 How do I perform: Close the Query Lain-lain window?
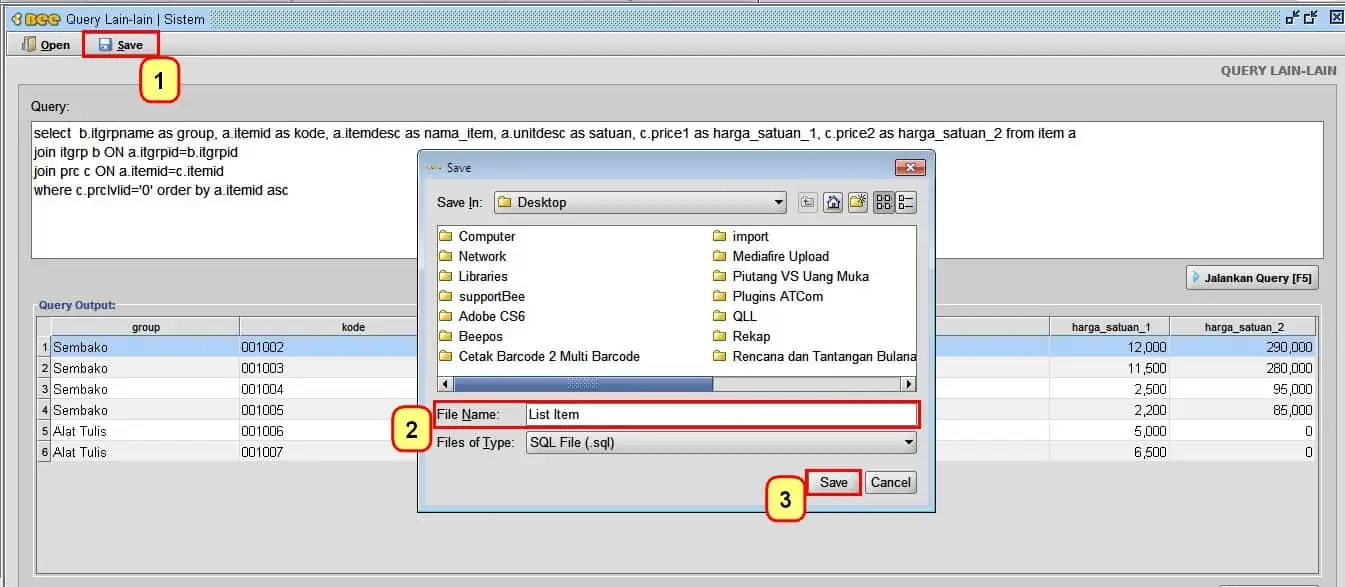click(x=1336, y=17)
